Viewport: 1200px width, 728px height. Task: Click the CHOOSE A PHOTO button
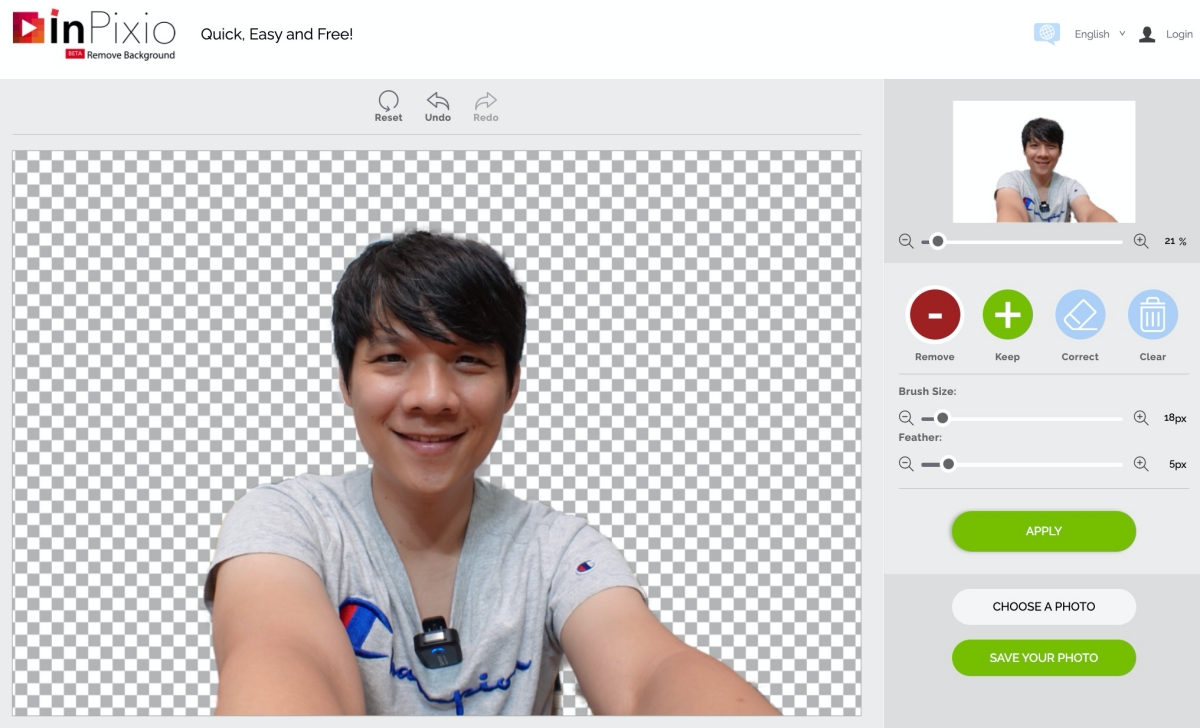[1043, 607]
